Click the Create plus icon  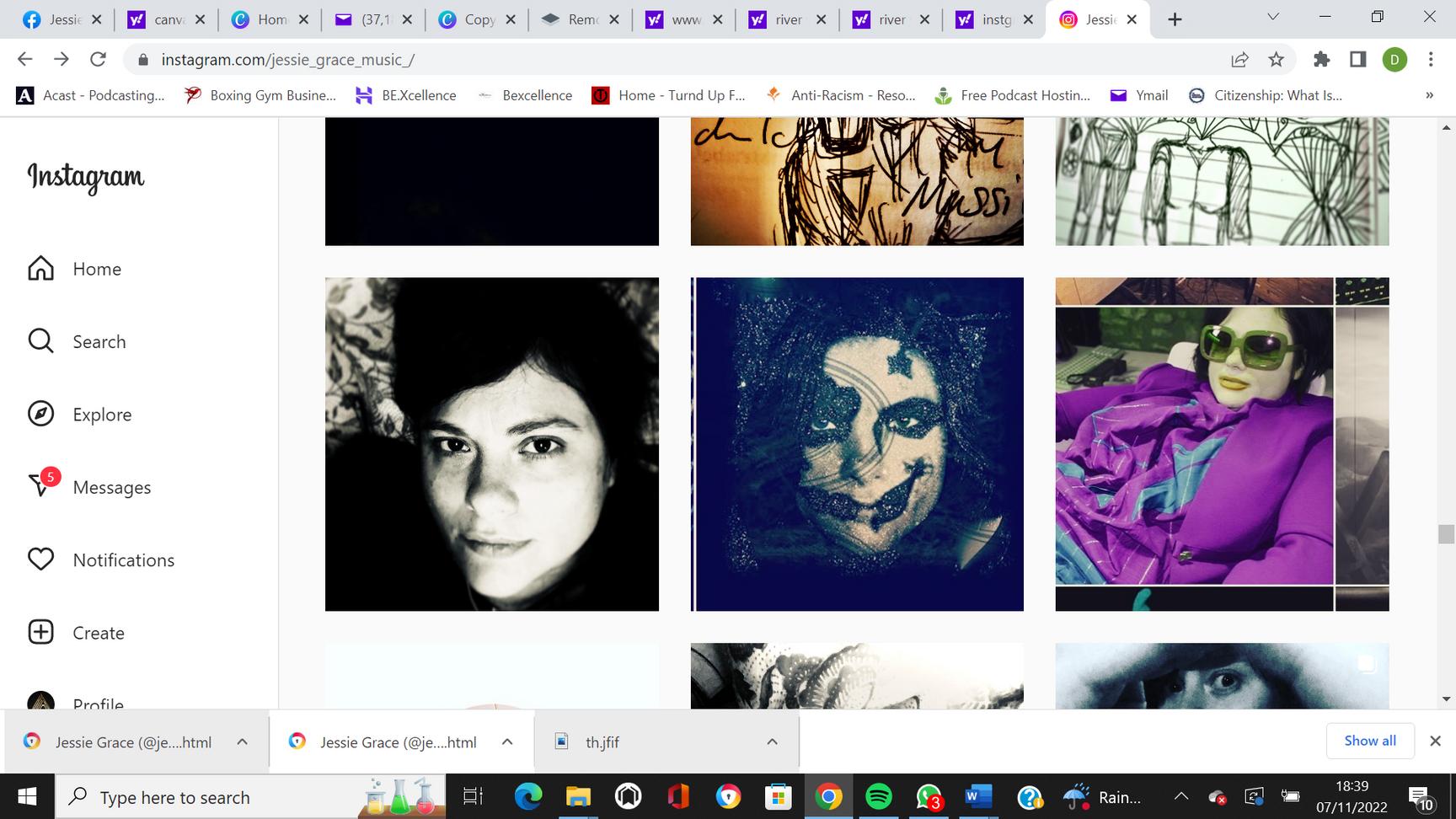click(x=40, y=632)
